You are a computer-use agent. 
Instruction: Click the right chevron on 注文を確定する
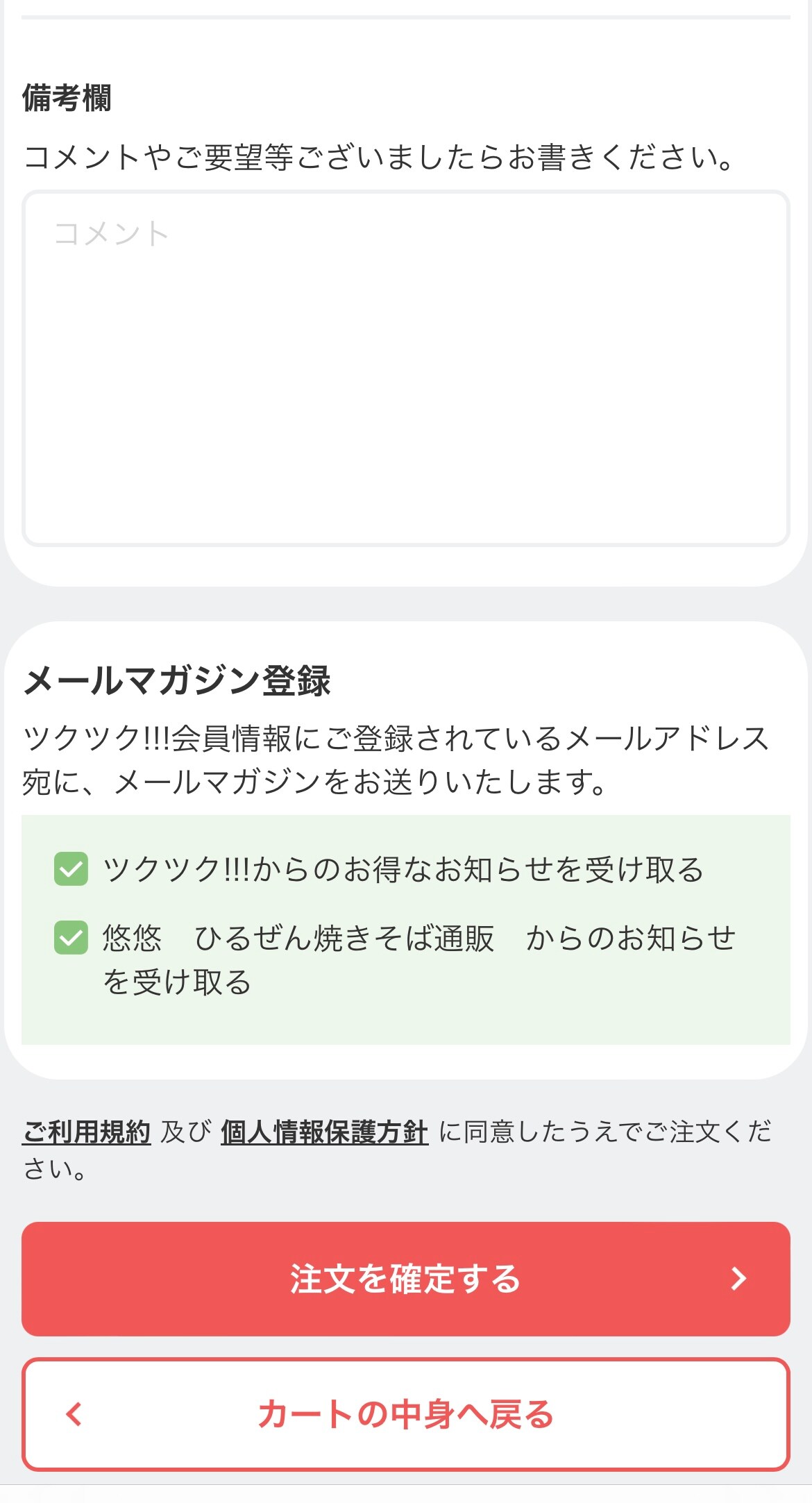pos(738,1278)
